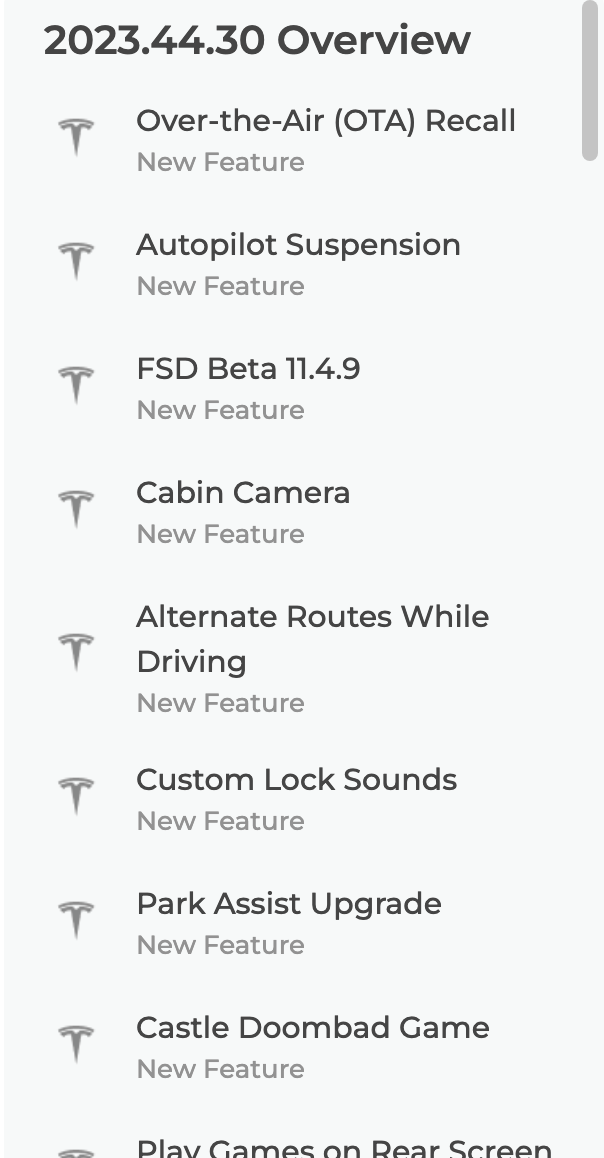View the FSD Beta 11.4.9 notes
Image resolution: width=604 pixels, height=1158 pixels.
[x=248, y=369]
